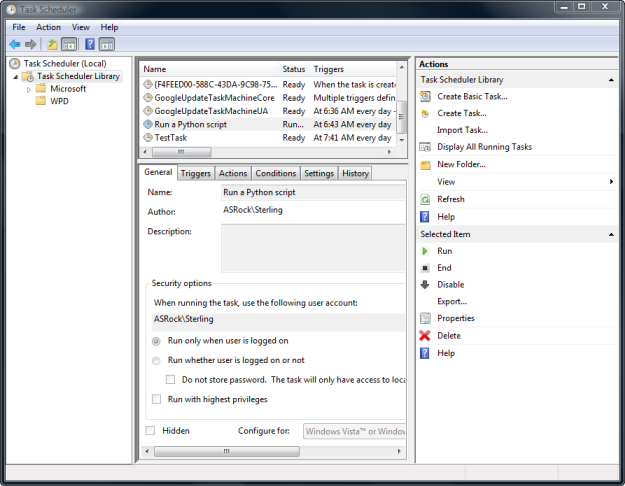
Task: Click the Description text field
Action: pos(313,248)
